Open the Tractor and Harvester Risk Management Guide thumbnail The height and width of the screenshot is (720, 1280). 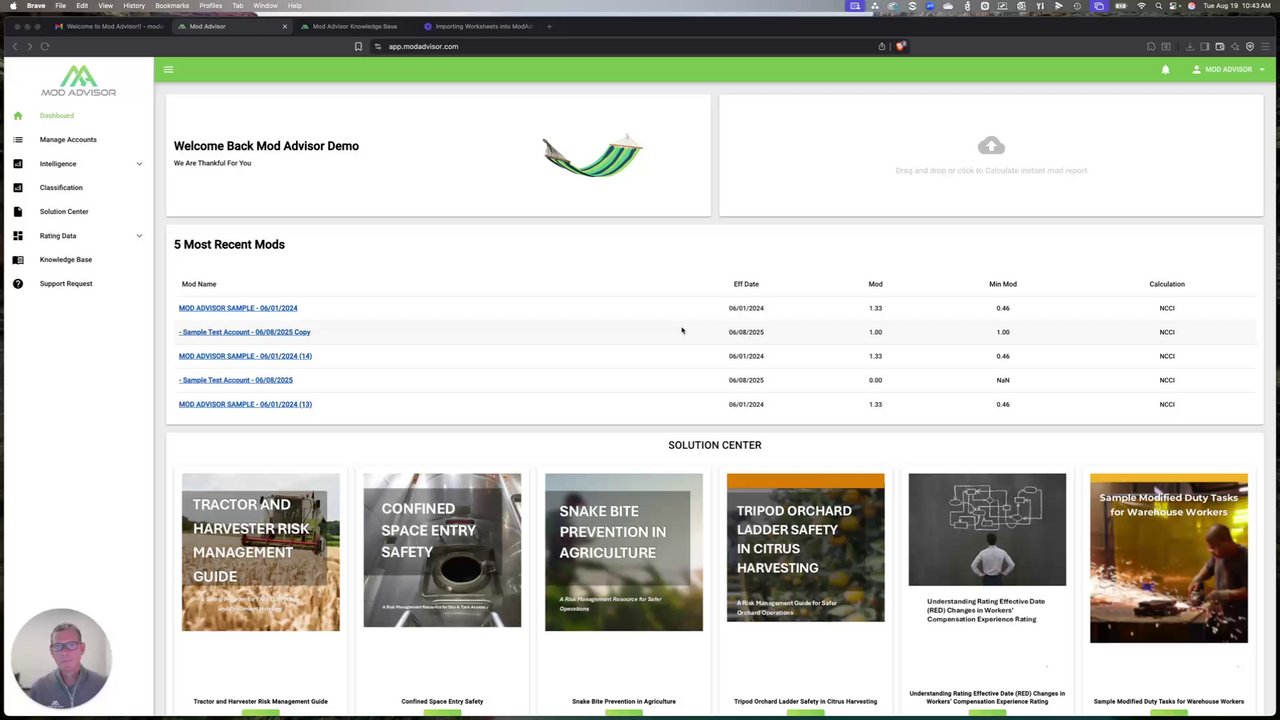point(260,552)
